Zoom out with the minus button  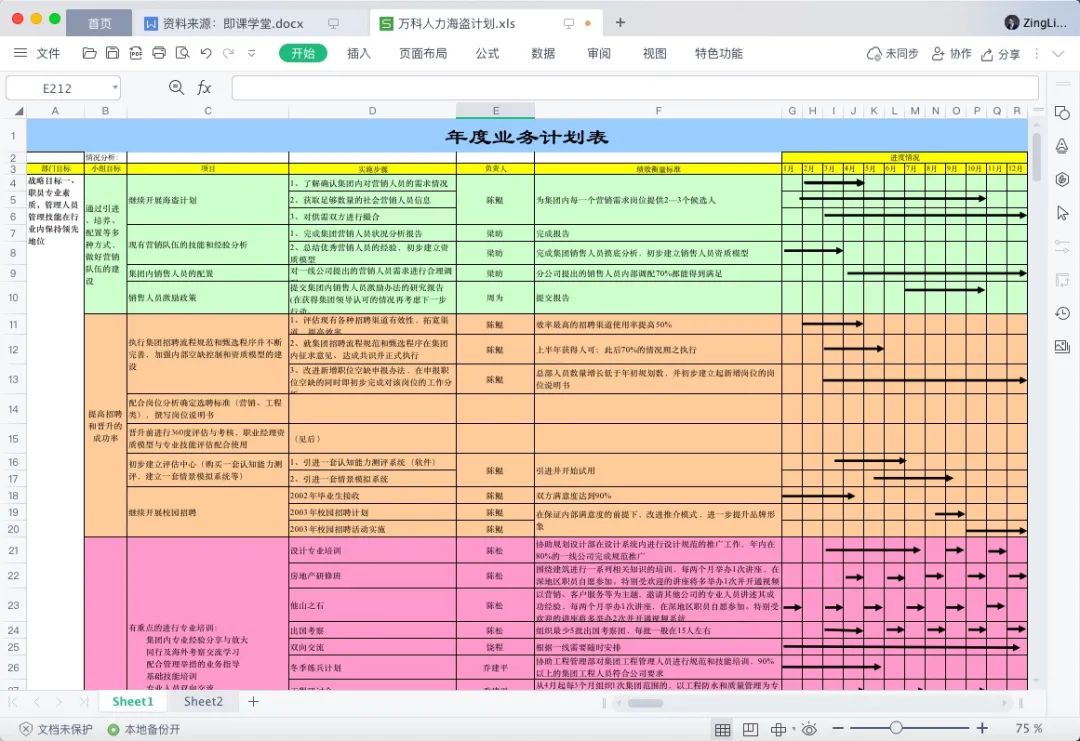(x=838, y=728)
